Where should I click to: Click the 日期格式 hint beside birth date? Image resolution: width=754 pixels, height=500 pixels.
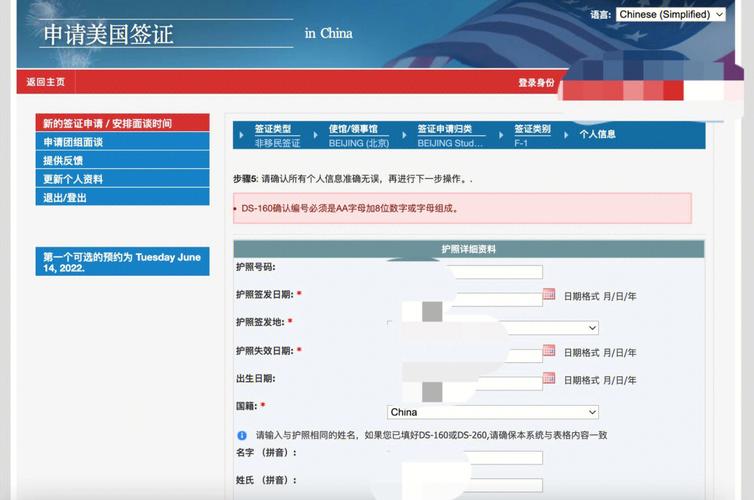(x=600, y=380)
